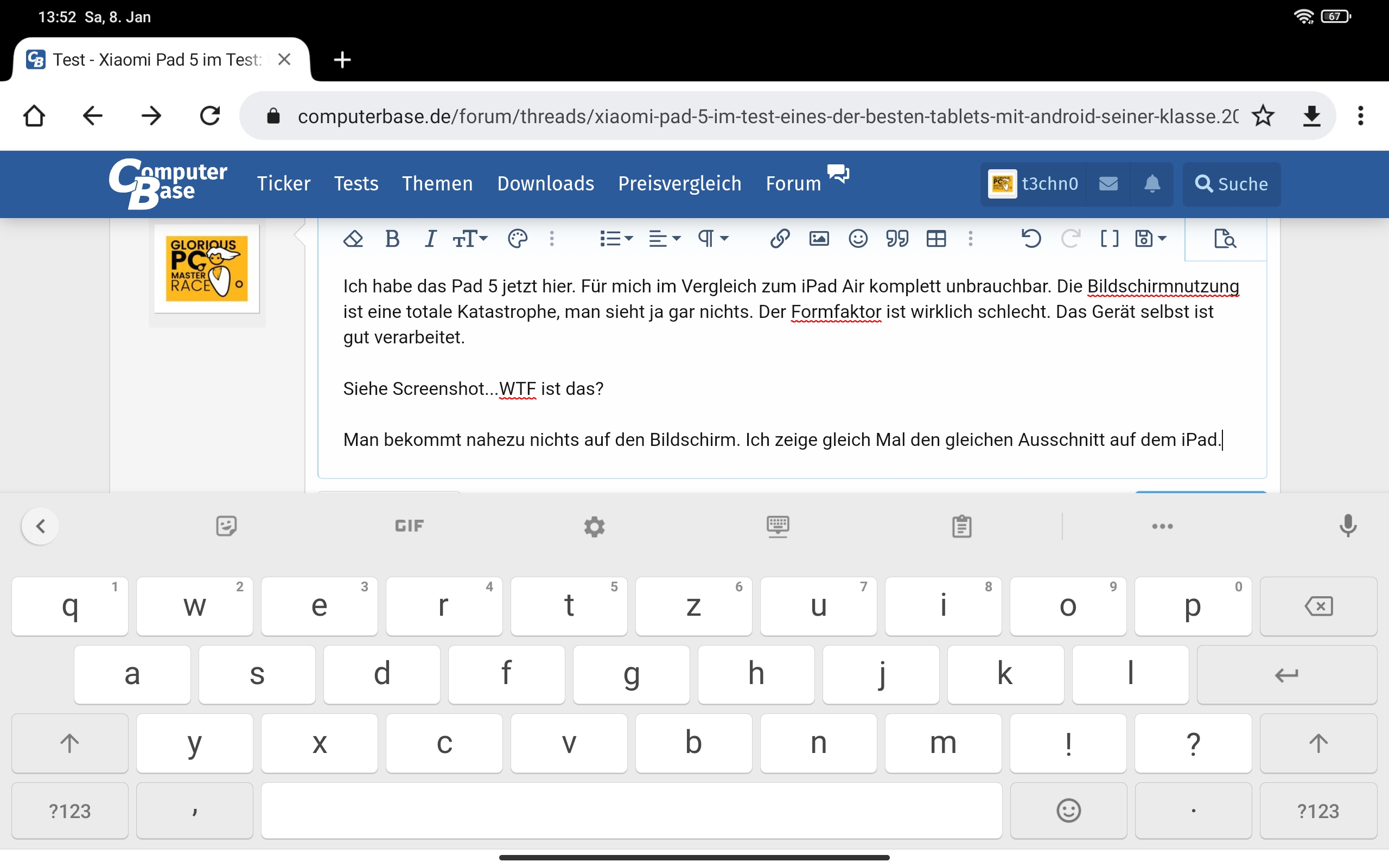
Task: Expand text alignment dropdown
Action: (664, 238)
